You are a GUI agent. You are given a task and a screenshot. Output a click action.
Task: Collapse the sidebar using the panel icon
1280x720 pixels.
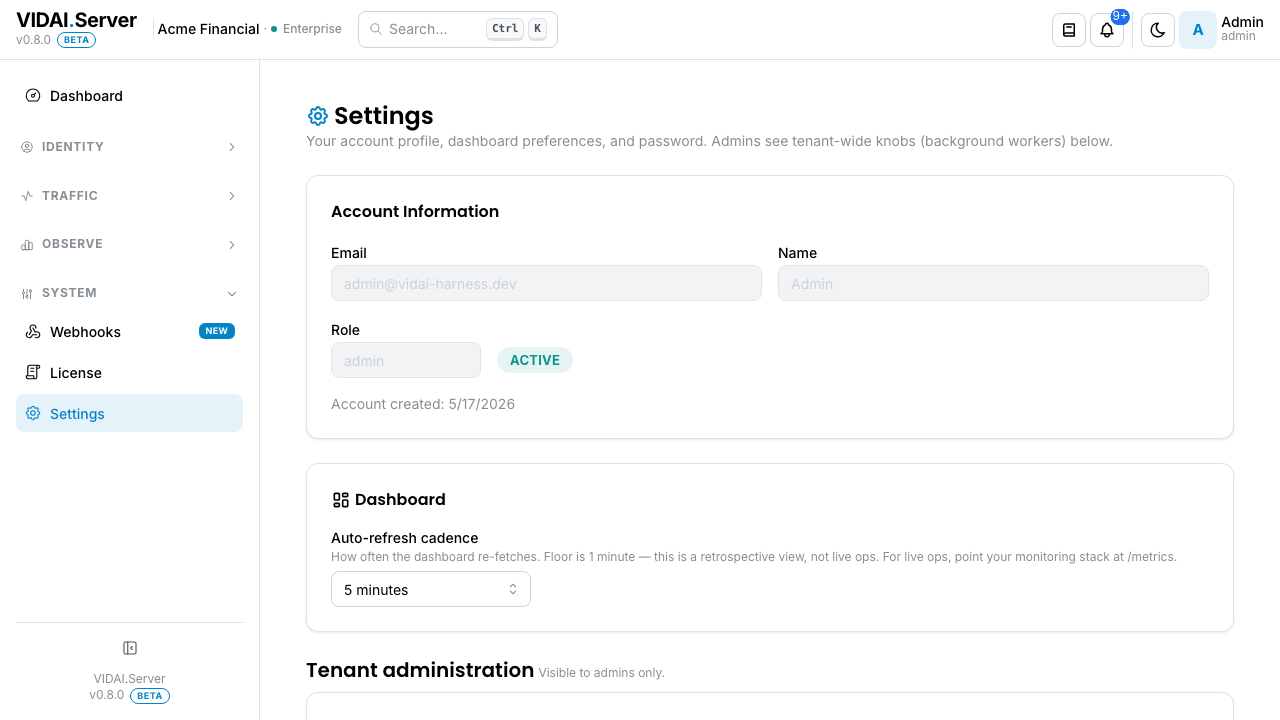(130, 648)
